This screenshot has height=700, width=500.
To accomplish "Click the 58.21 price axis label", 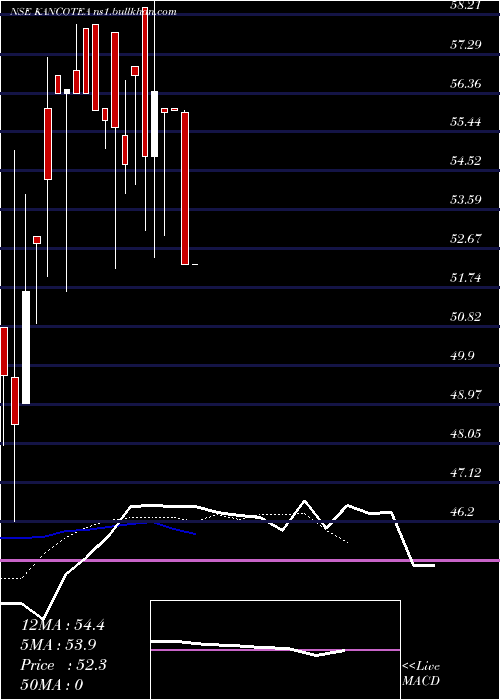I will coord(467,5).
